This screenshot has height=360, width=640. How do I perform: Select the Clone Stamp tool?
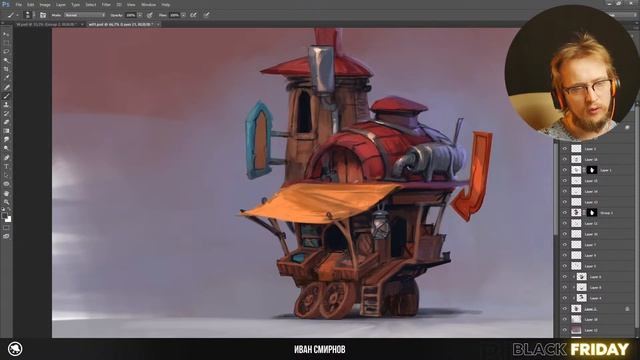pyautogui.click(x=6, y=104)
